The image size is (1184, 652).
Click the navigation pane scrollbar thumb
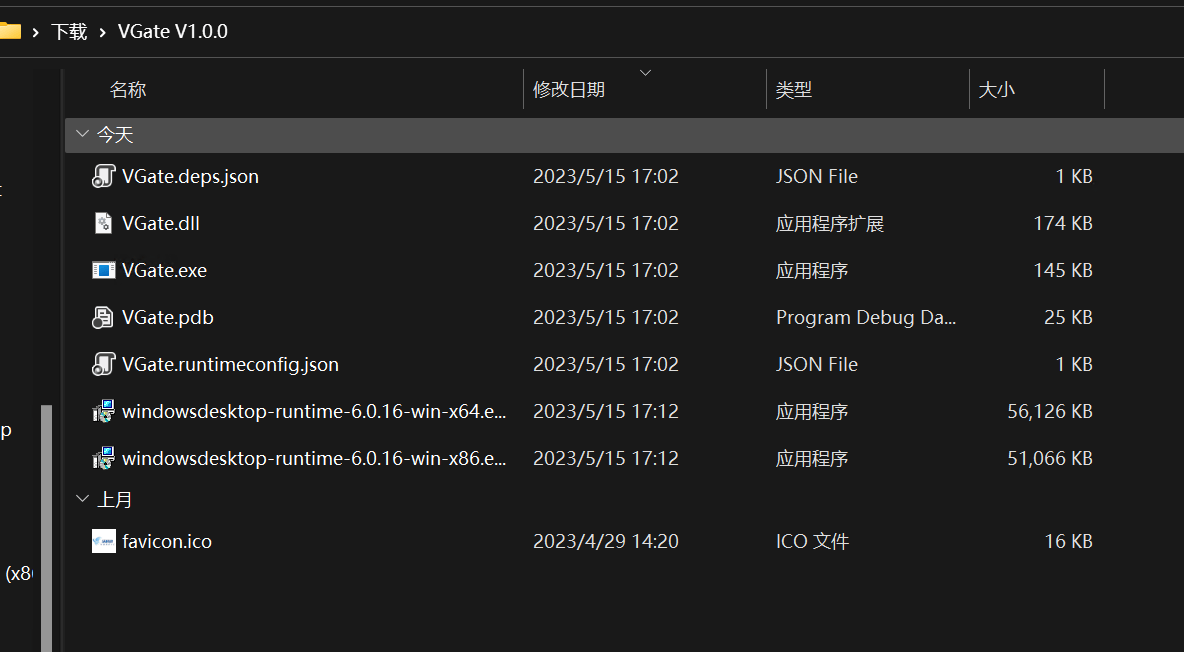click(x=46, y=528)
